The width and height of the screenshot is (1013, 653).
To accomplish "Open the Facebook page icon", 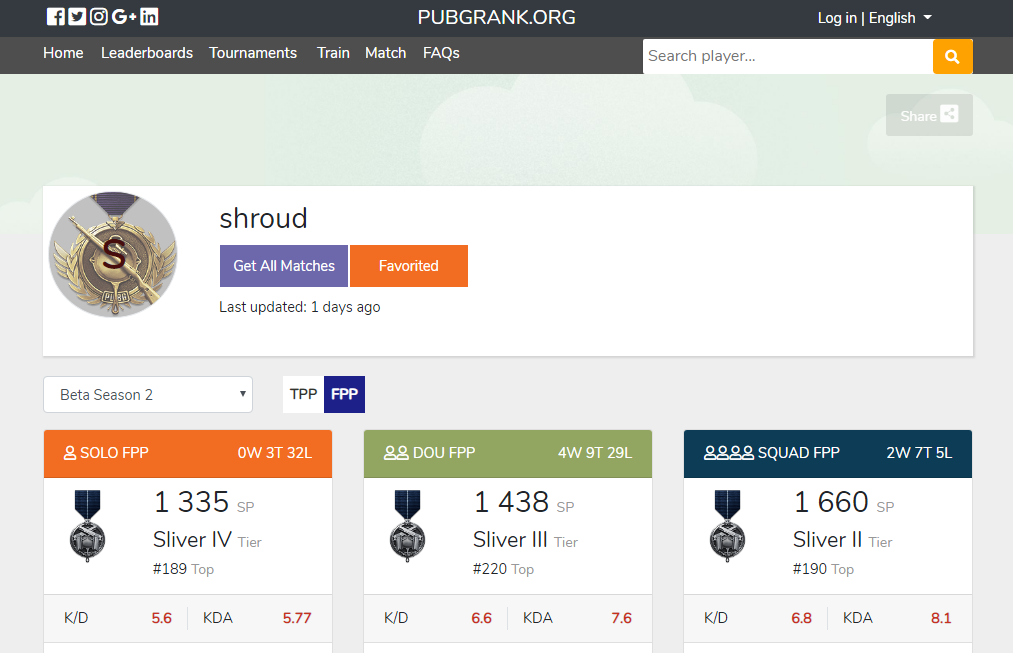I will click(x=56, y=16).
